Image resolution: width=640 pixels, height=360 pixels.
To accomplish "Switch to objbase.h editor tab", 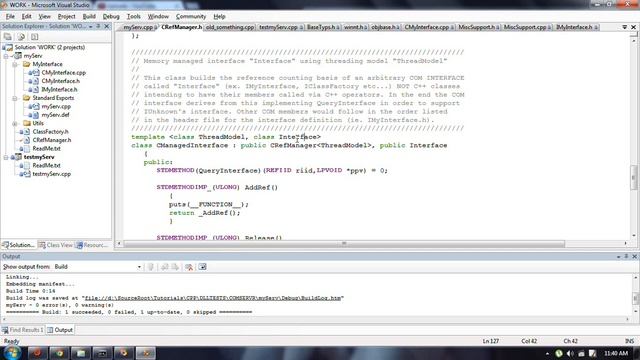I will [x=385, y=27].
